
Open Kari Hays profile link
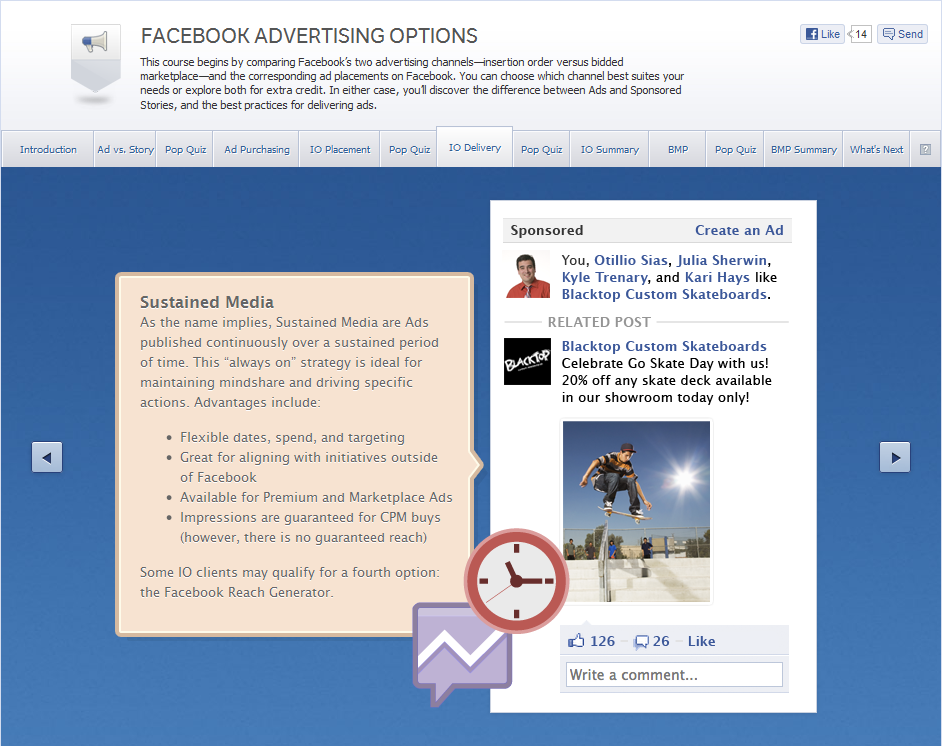point(717,277)
